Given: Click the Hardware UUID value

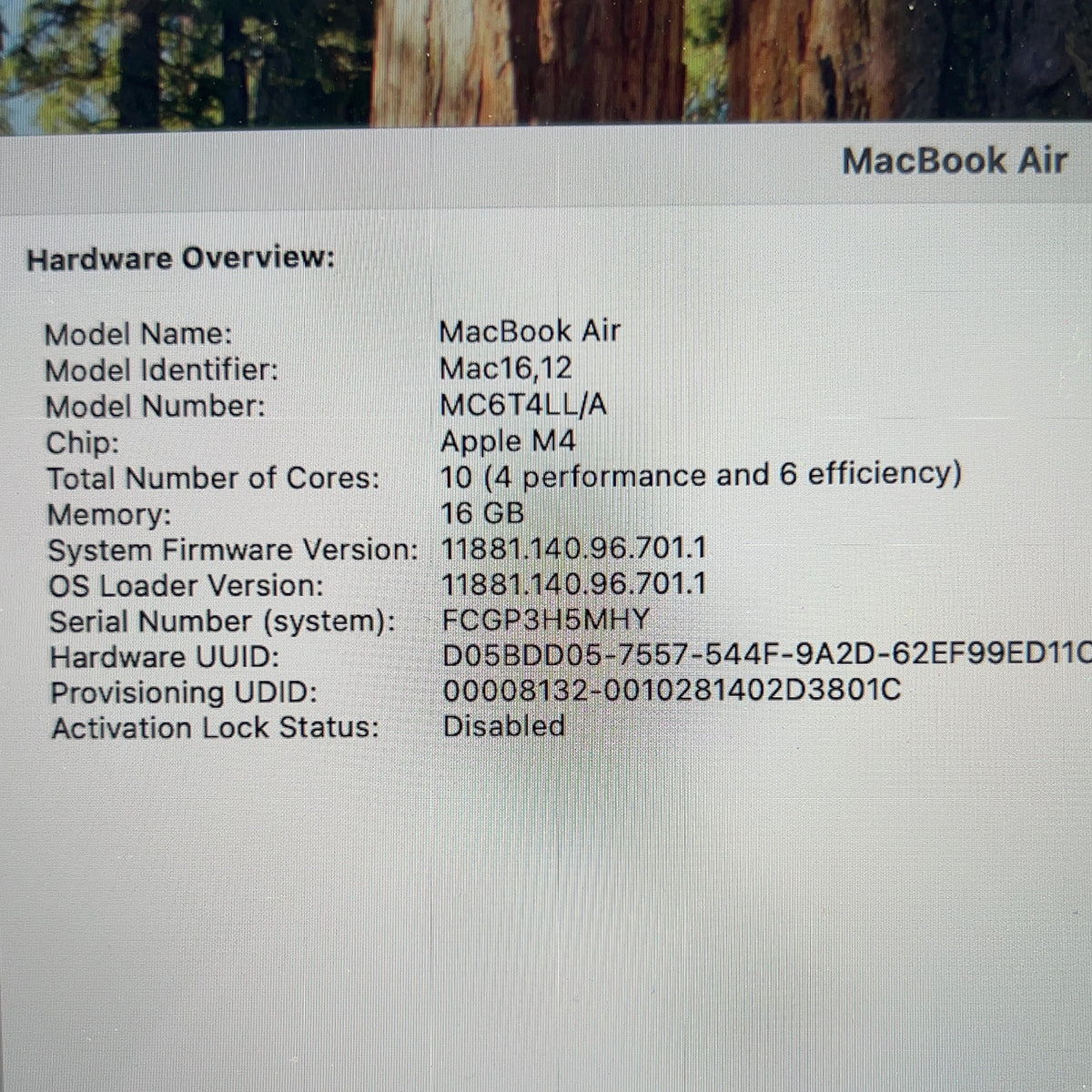Looking at the screenshot, I should pyautogui.click(x=766, y=654).
